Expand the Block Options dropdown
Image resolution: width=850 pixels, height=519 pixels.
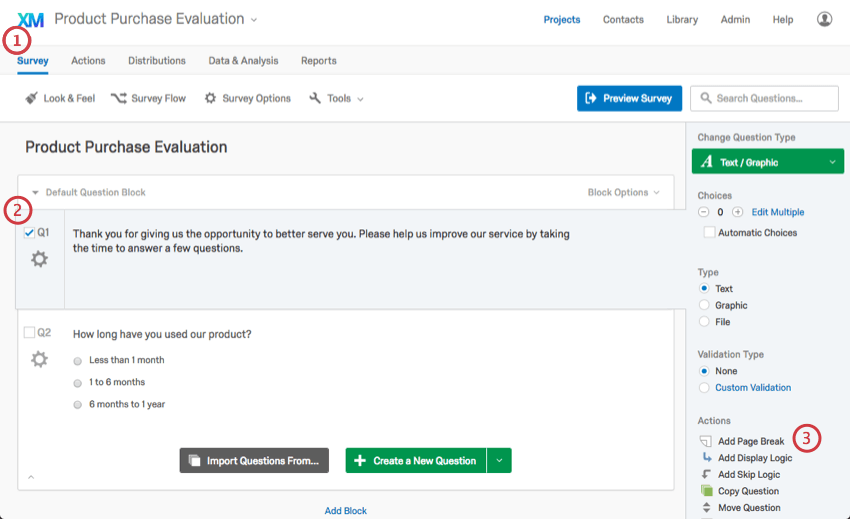pyautogui.click(x=623, y=192)
